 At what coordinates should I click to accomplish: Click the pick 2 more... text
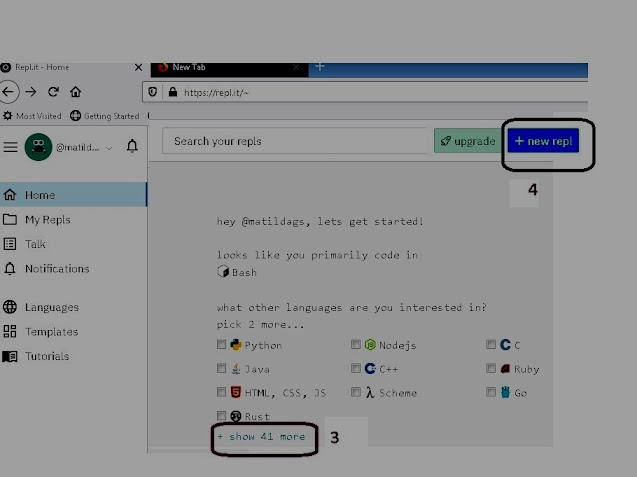pos(260,325)
